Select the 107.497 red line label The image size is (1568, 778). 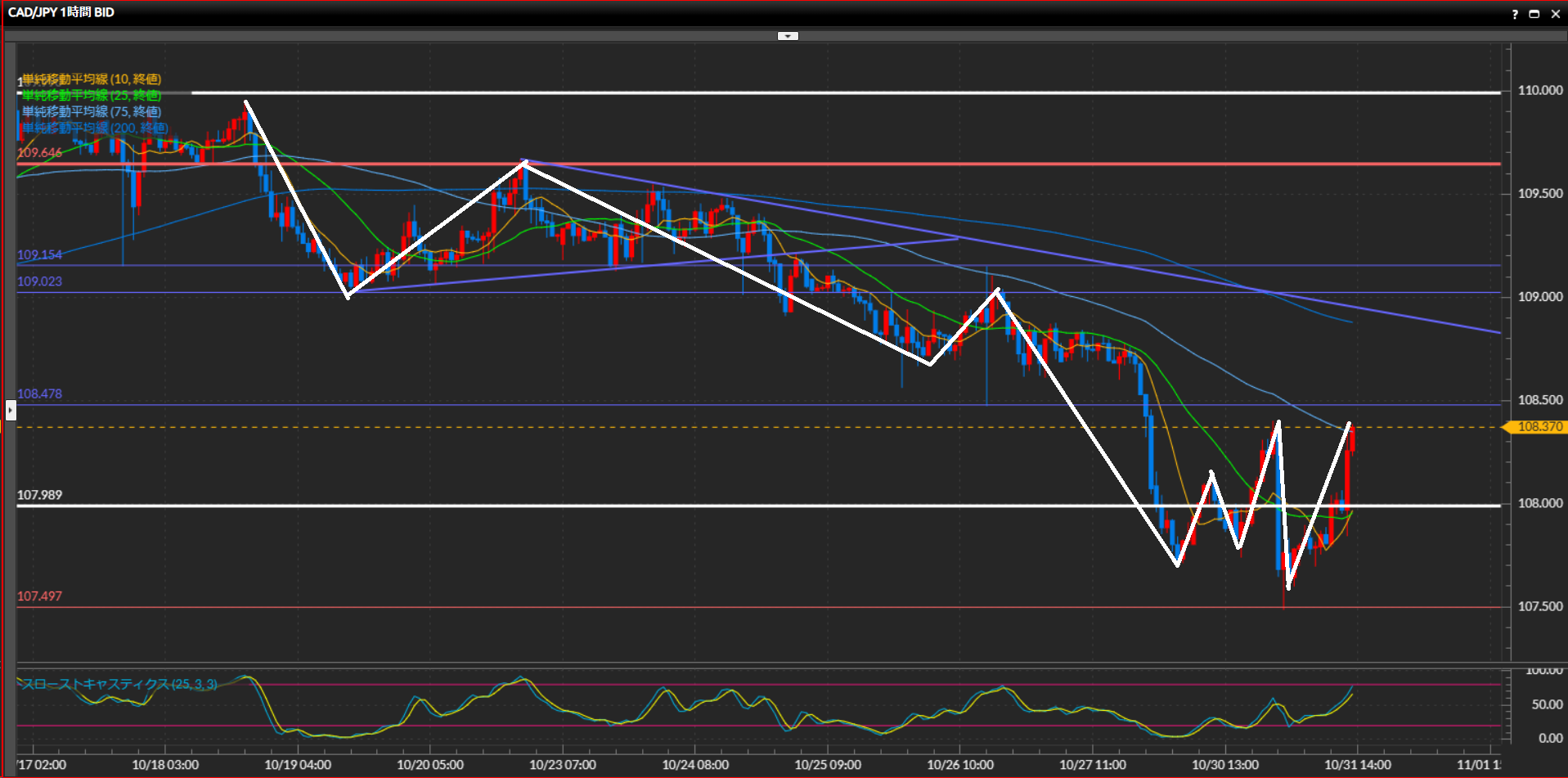pyautogui.click(x=39, y=596)
